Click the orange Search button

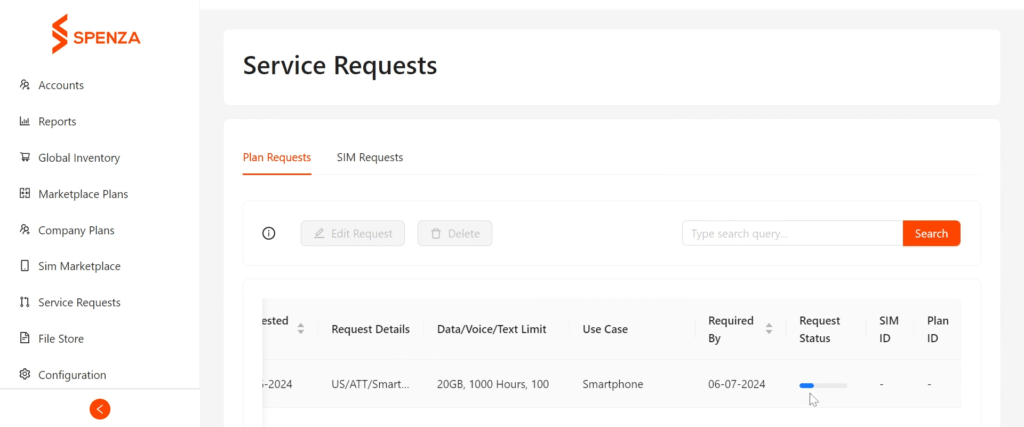tap(931, 233)
